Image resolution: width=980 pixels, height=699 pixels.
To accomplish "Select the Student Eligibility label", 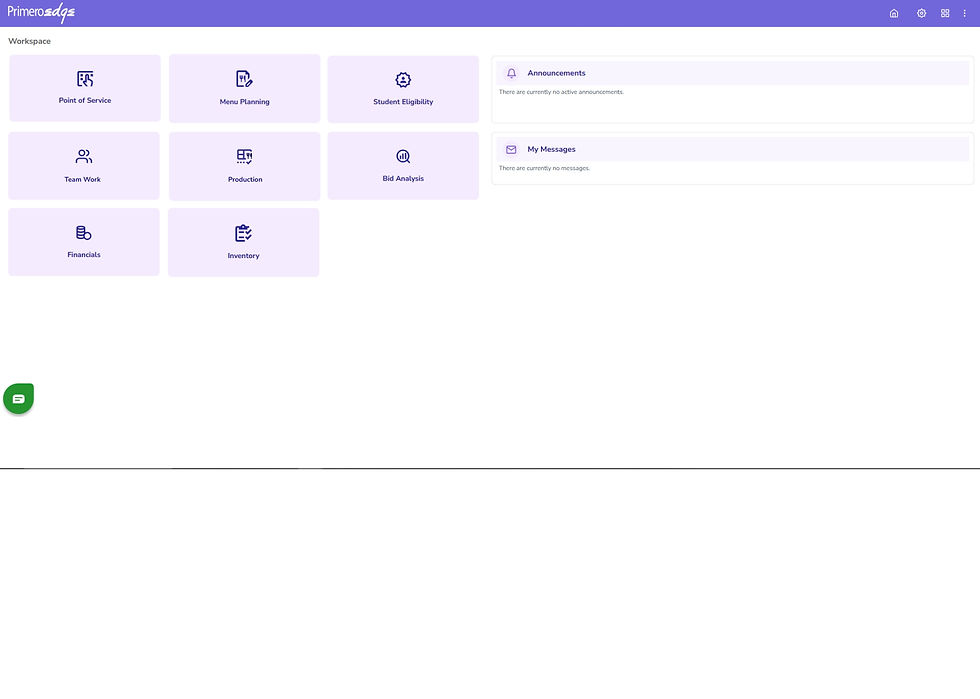I will [403, 102].
